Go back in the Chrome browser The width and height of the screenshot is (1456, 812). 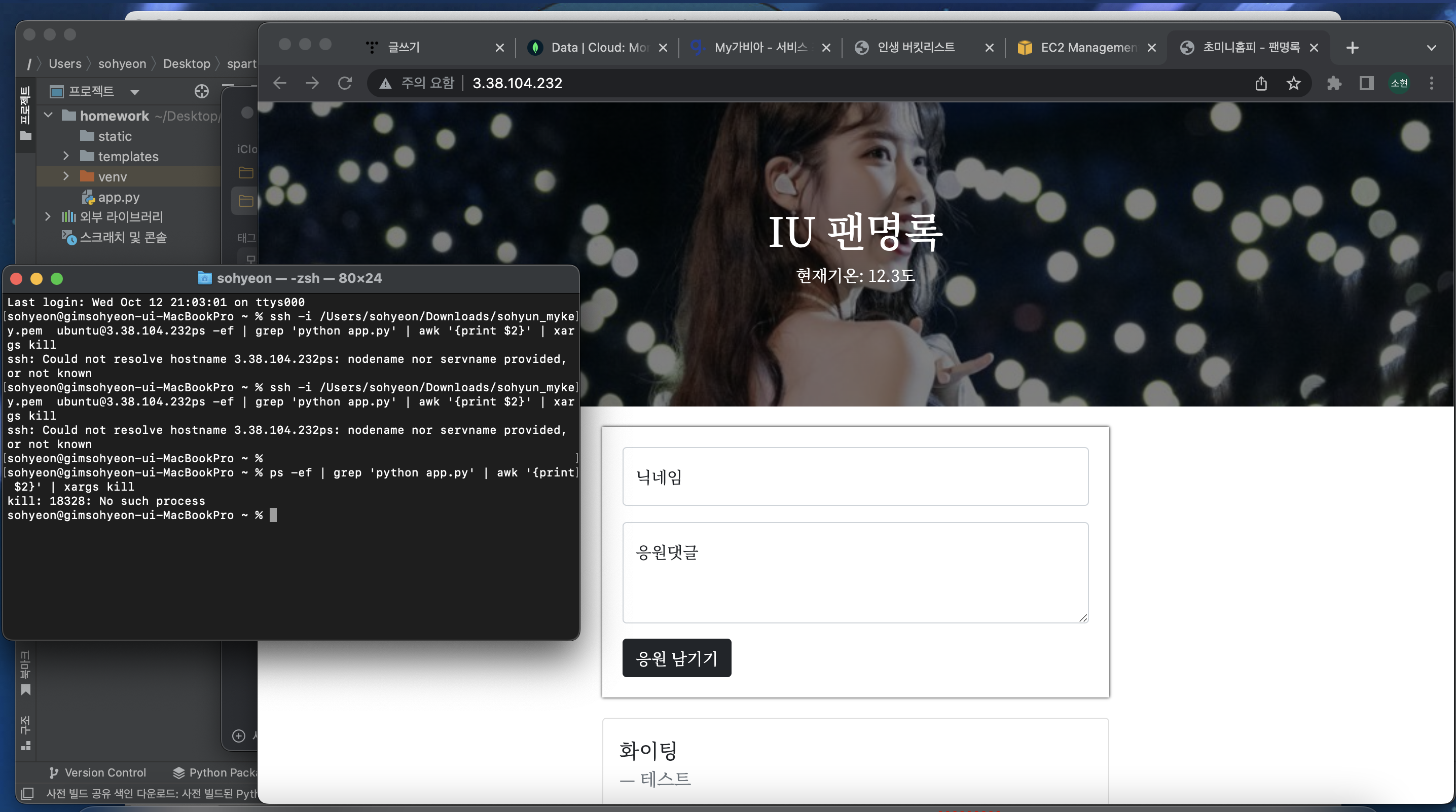tap(280, 83)
